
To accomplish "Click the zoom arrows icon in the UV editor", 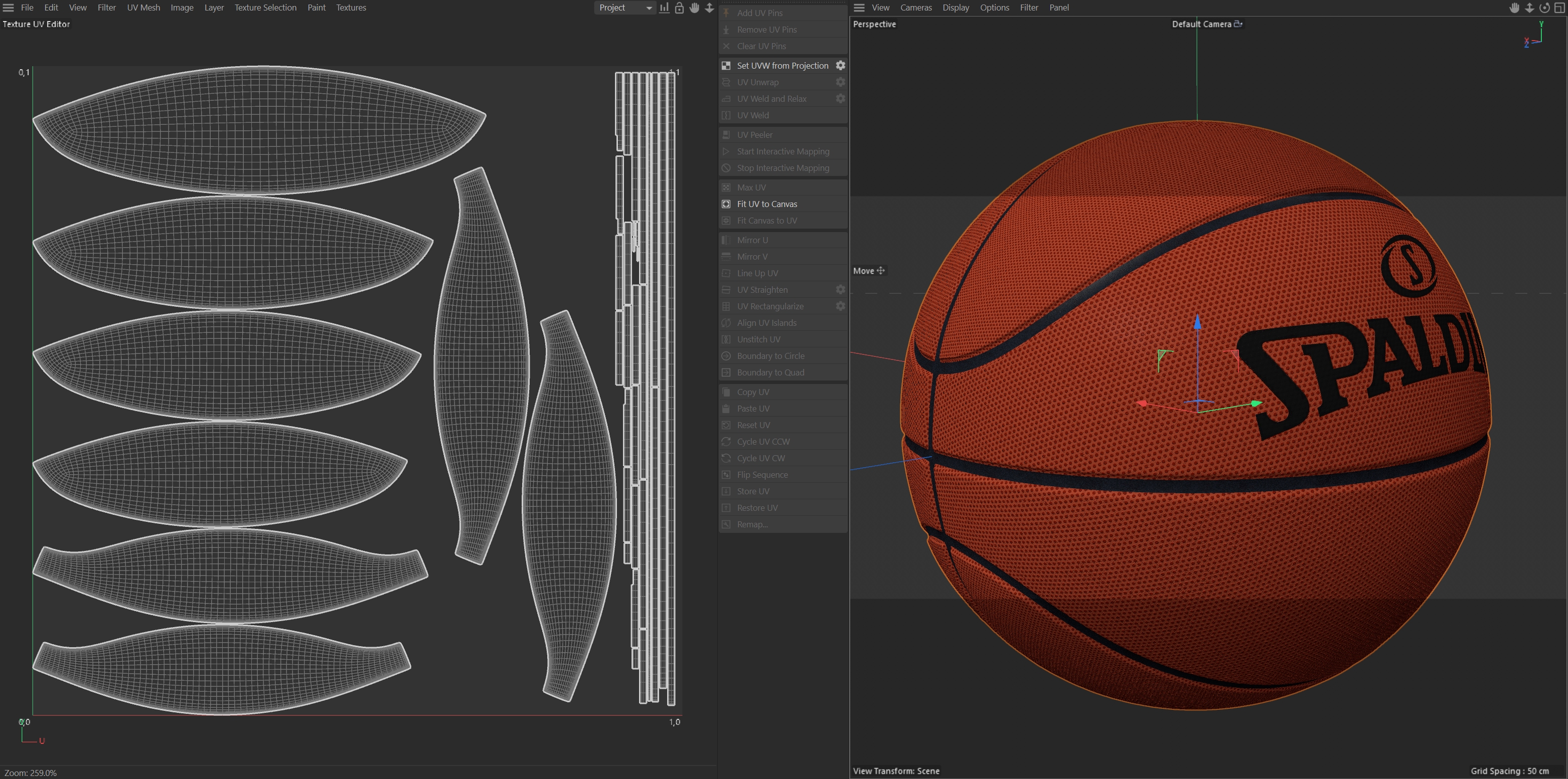I will (x=710, y=8).
